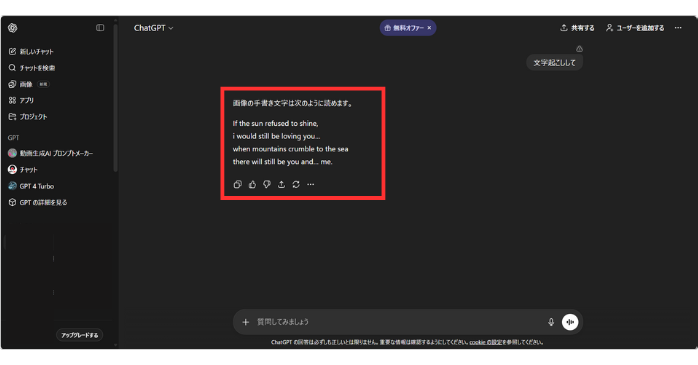The width and height of the screenshot is (698, 365).
Task: Start voice mode with the waveform button
Action: 570,322
